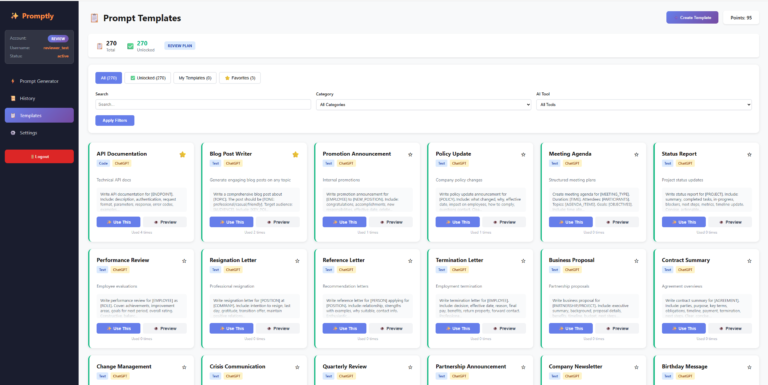Use the Reference Letter template
The image size is (768, 385).
point(344,328)
